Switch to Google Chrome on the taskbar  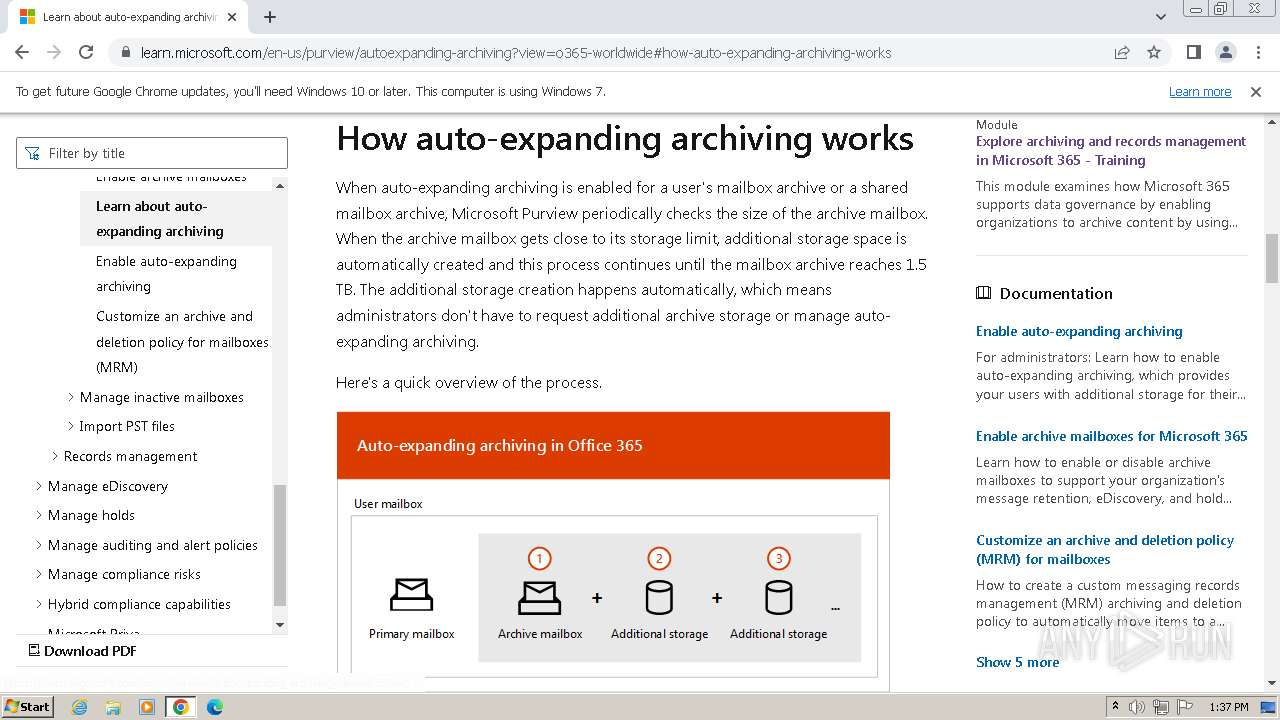pos(180,707)
